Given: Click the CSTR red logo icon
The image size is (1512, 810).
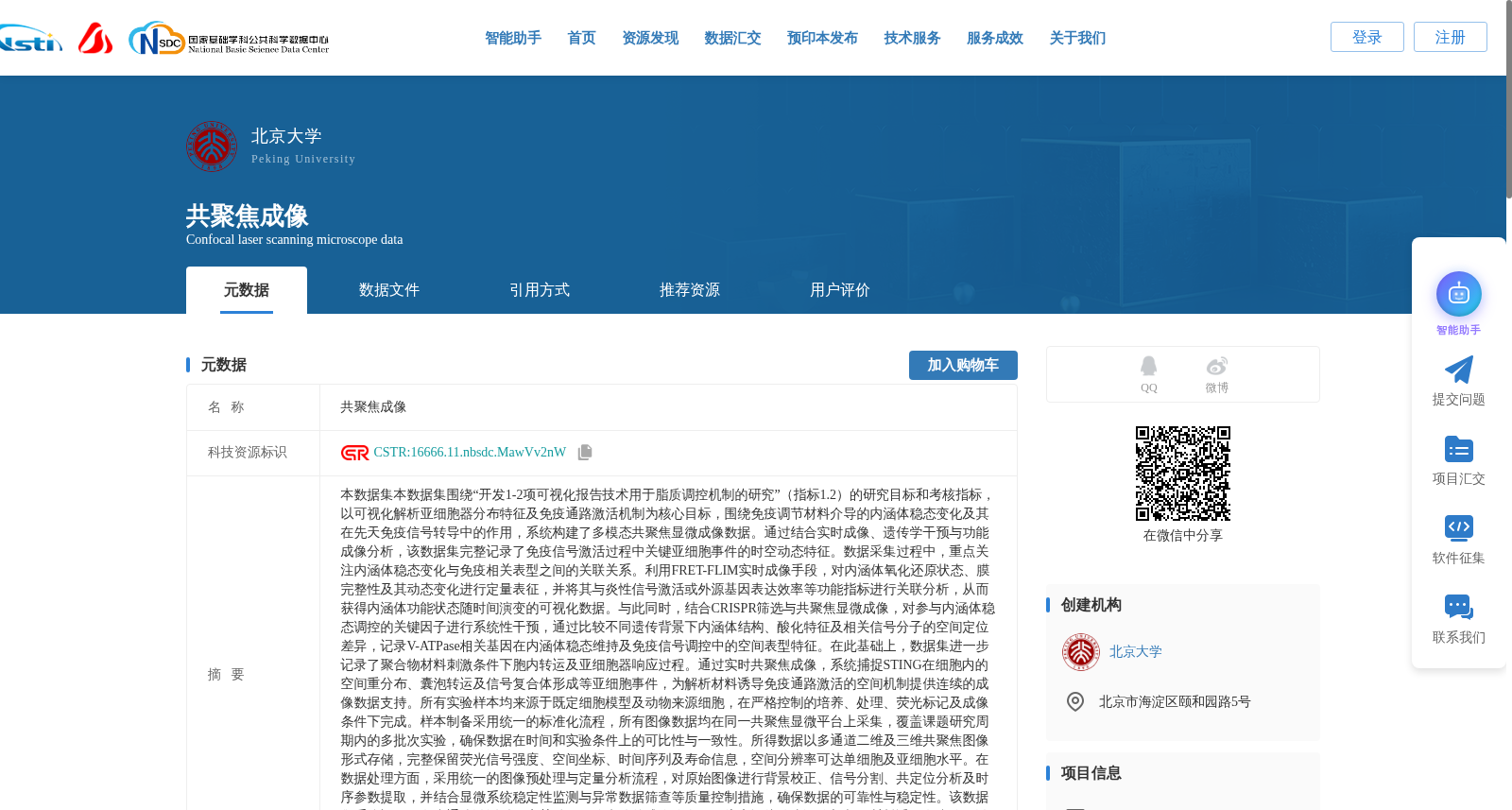Looking at the screenshot, I should (x=355, y=453).
